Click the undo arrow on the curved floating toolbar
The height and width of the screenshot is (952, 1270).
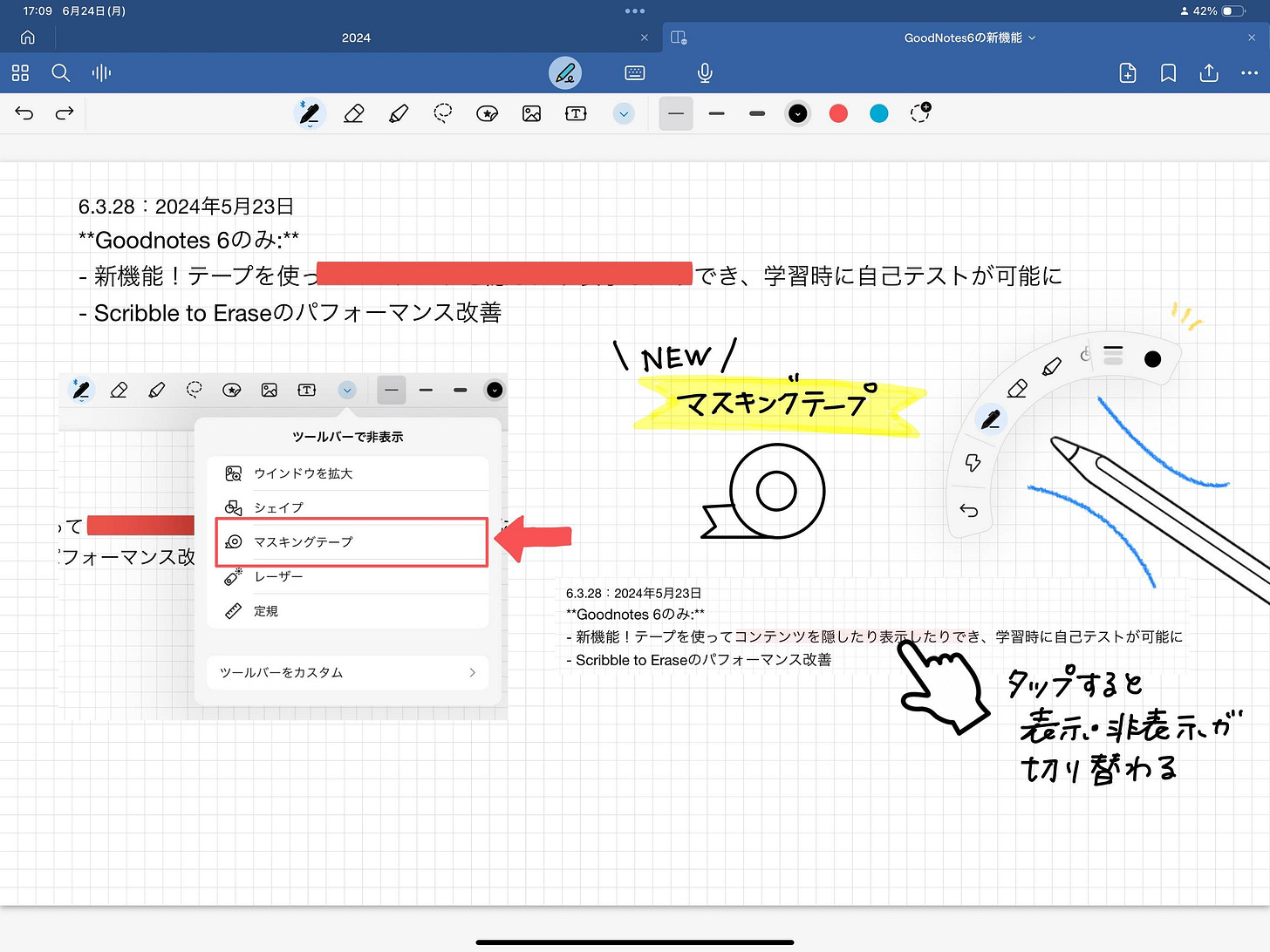[x=969, y=510]
